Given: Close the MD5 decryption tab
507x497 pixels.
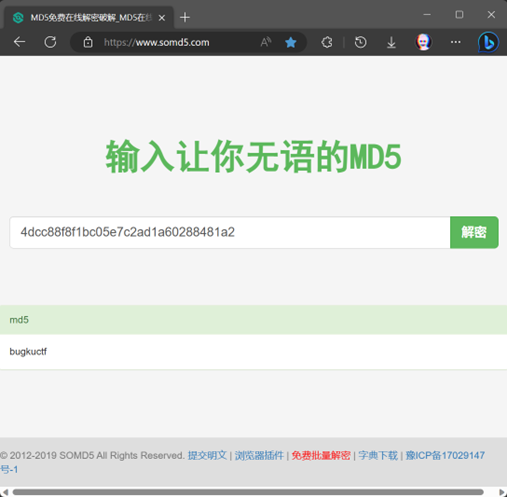Looking at the screenshot, I should coord(162,18).
